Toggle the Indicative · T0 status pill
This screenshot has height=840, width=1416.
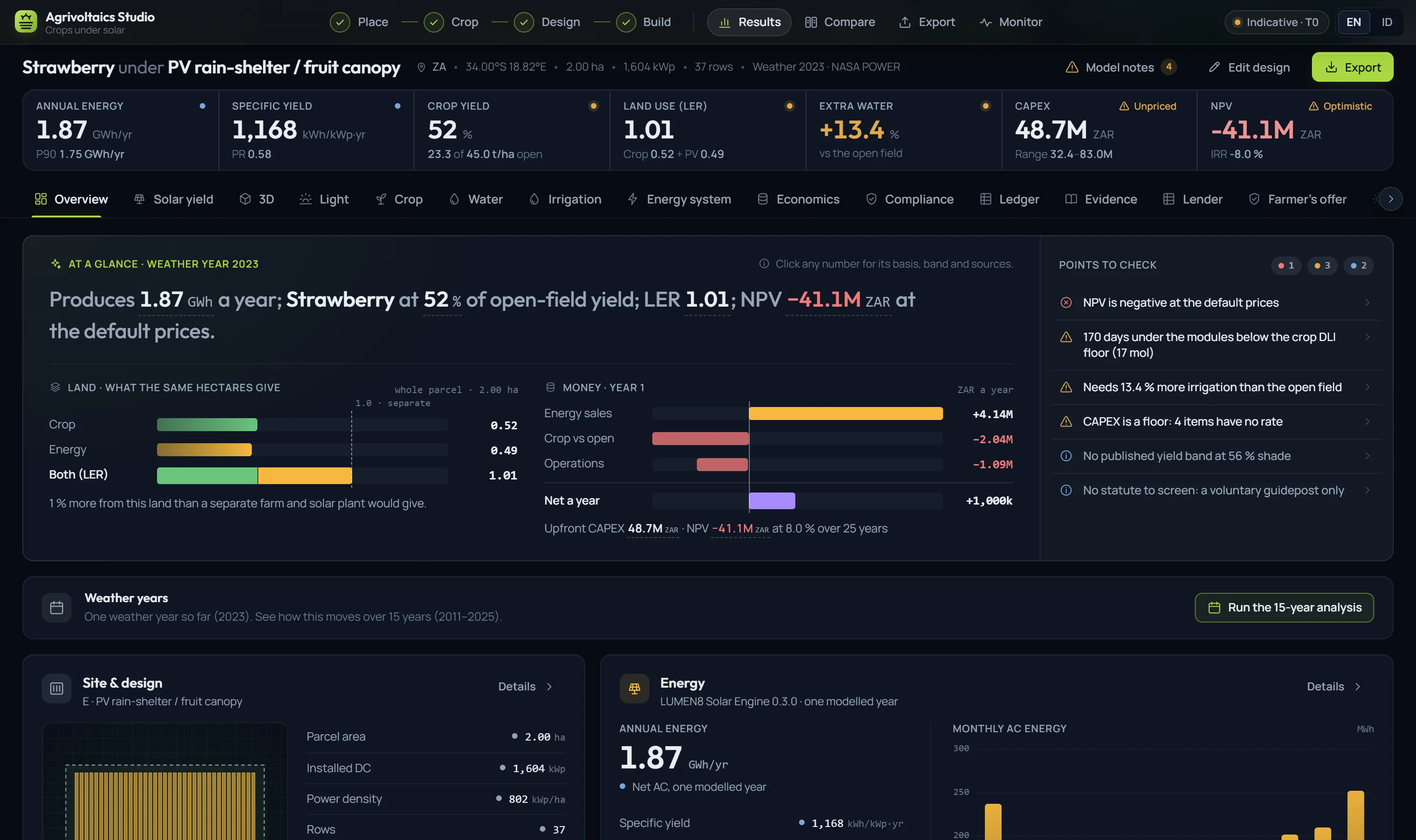[x=1276, y=22]
